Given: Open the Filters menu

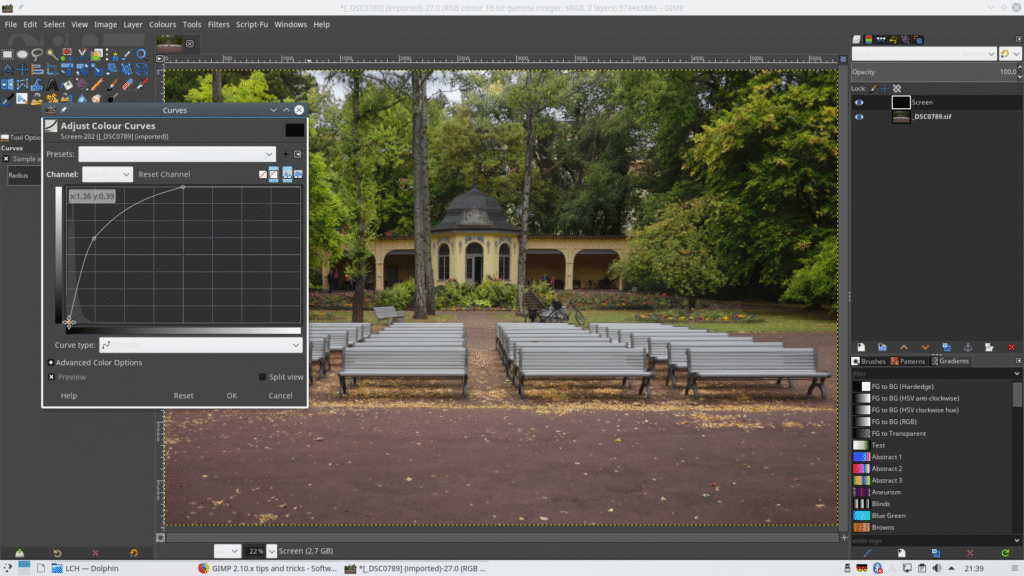Looking at the screenshot, I should 218,24.
